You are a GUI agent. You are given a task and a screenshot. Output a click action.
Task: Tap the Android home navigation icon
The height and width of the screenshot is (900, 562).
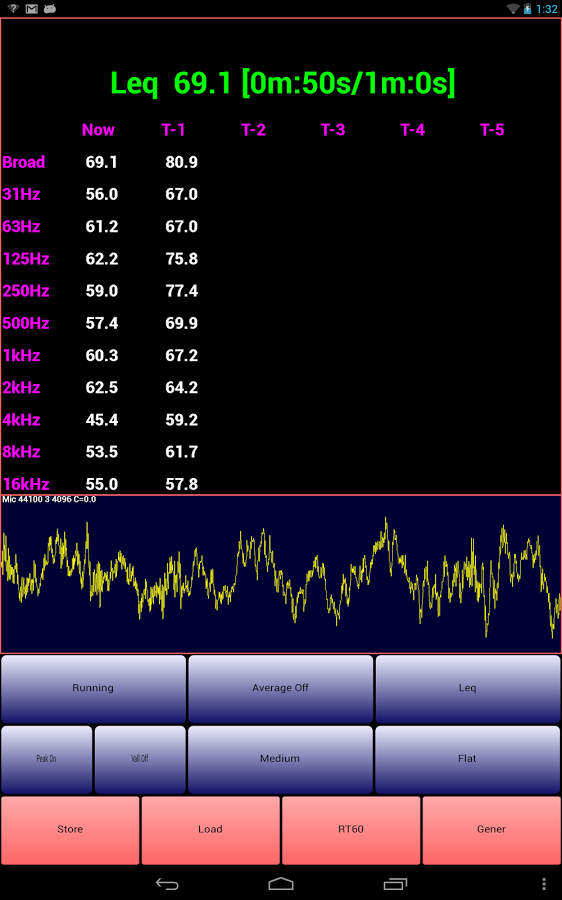tap(281, 884)
